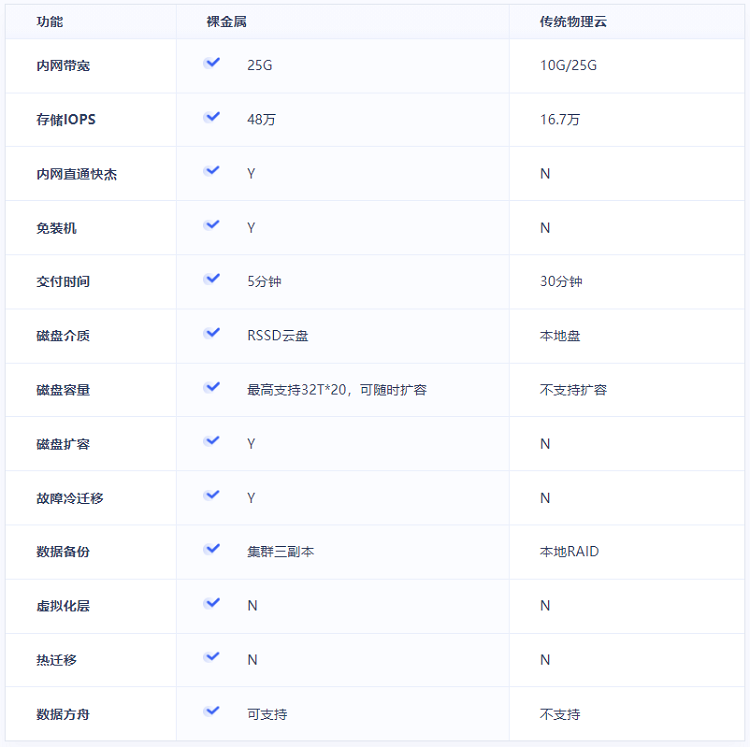Select the 16.7万 IOPS value
This screenshot has width=750, height=747.
pos(560,119)
